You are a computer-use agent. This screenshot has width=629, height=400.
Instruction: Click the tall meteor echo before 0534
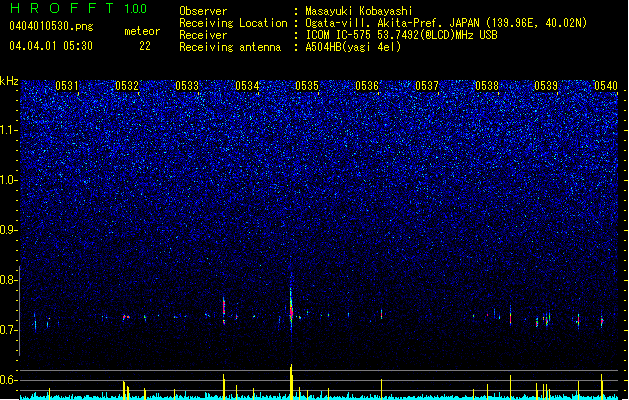(x=224, y=310)
